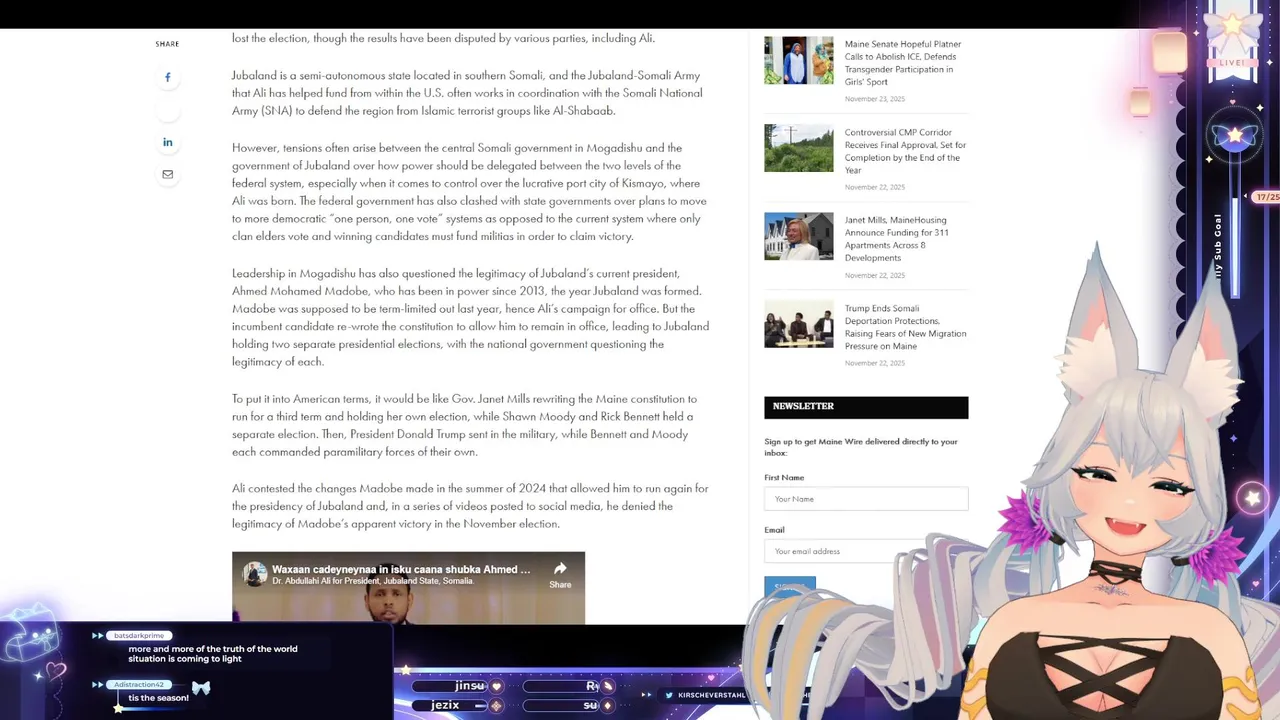Click 'Sign up to get Maine Wire' text
This screenshot has height=720, width=1280.
pyautogui.click(x=860, y=447)
